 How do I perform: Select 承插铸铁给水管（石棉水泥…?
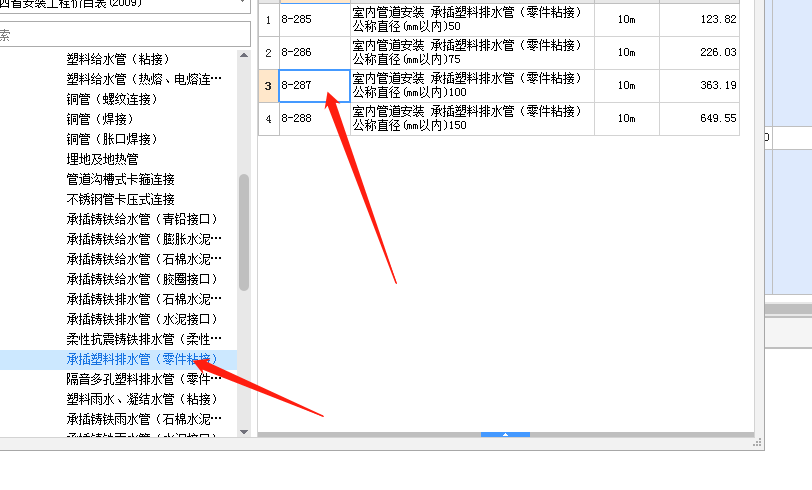pyautogui.click(x=144, y=259)
